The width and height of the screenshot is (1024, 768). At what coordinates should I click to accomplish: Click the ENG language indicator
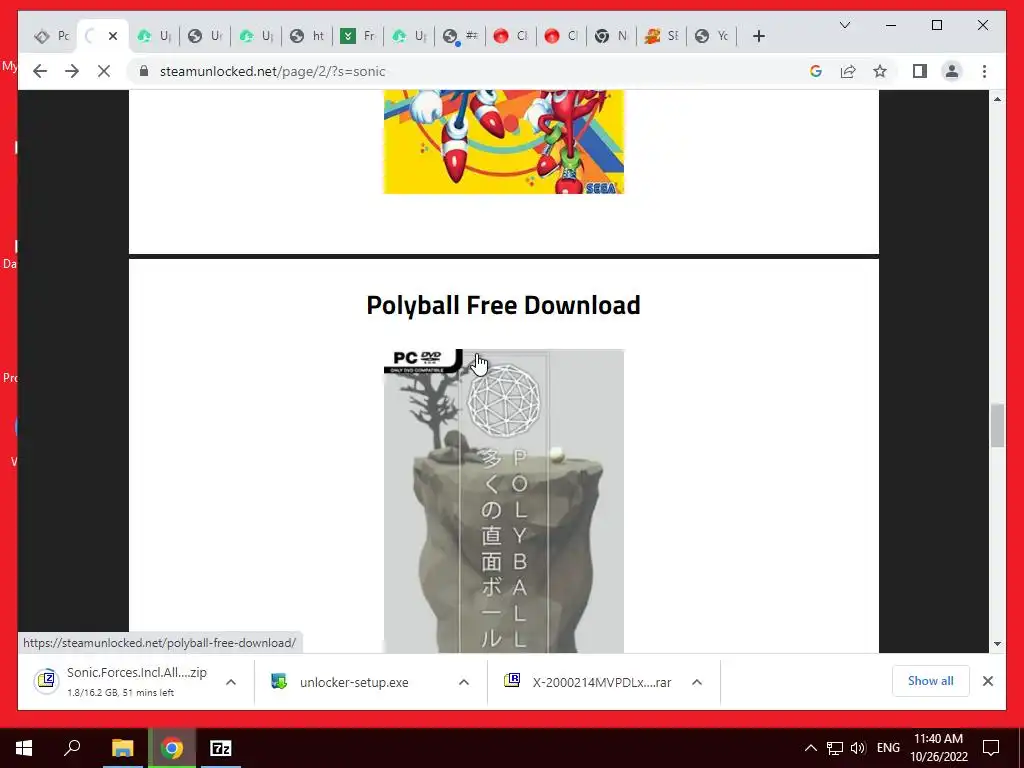(x=888, y=748)
